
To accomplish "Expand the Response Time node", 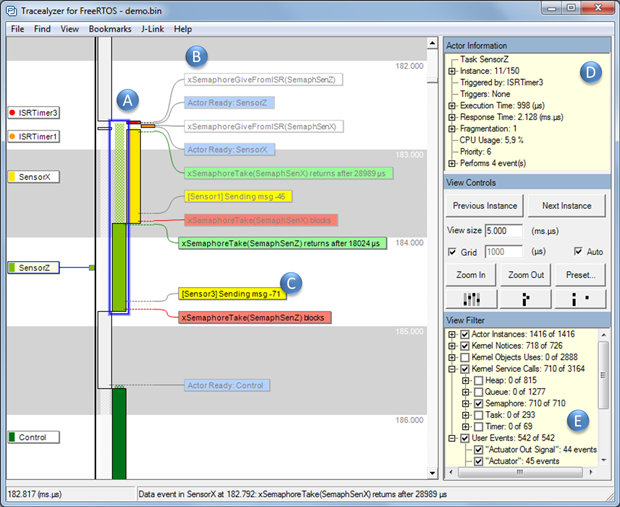I will tap(452, 117).
